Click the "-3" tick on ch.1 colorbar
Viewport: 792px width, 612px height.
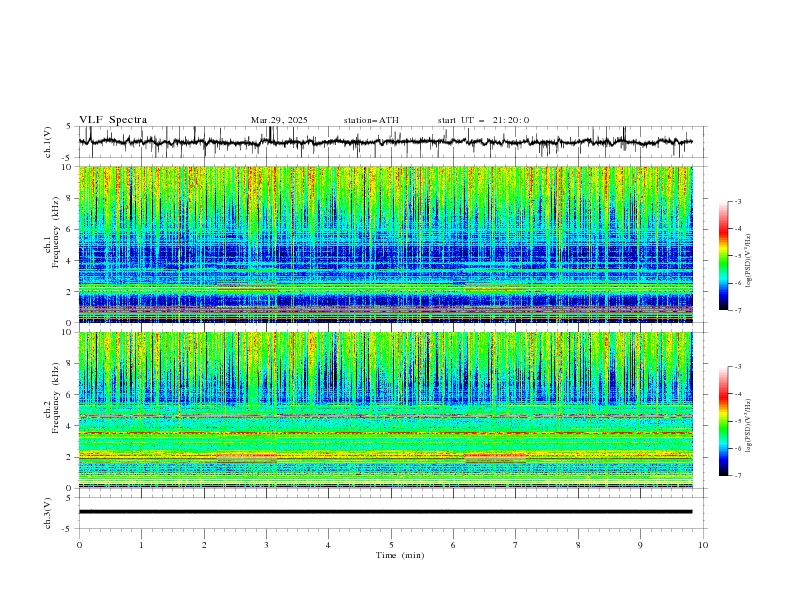[737, 201]
